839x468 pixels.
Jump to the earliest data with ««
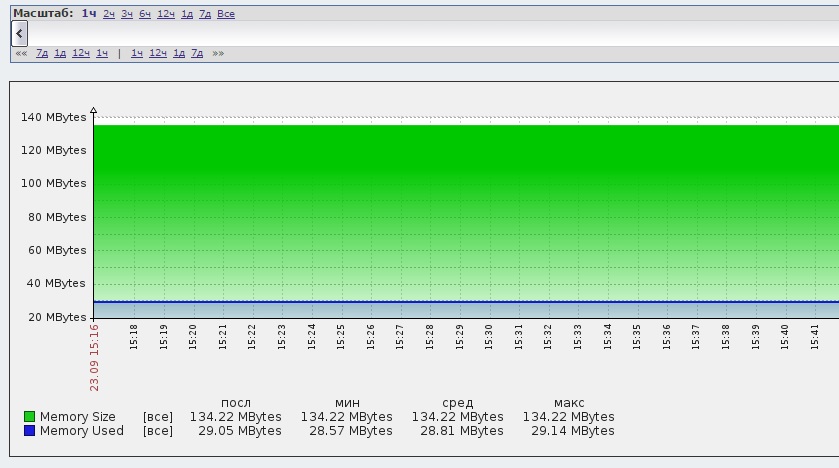21,53
